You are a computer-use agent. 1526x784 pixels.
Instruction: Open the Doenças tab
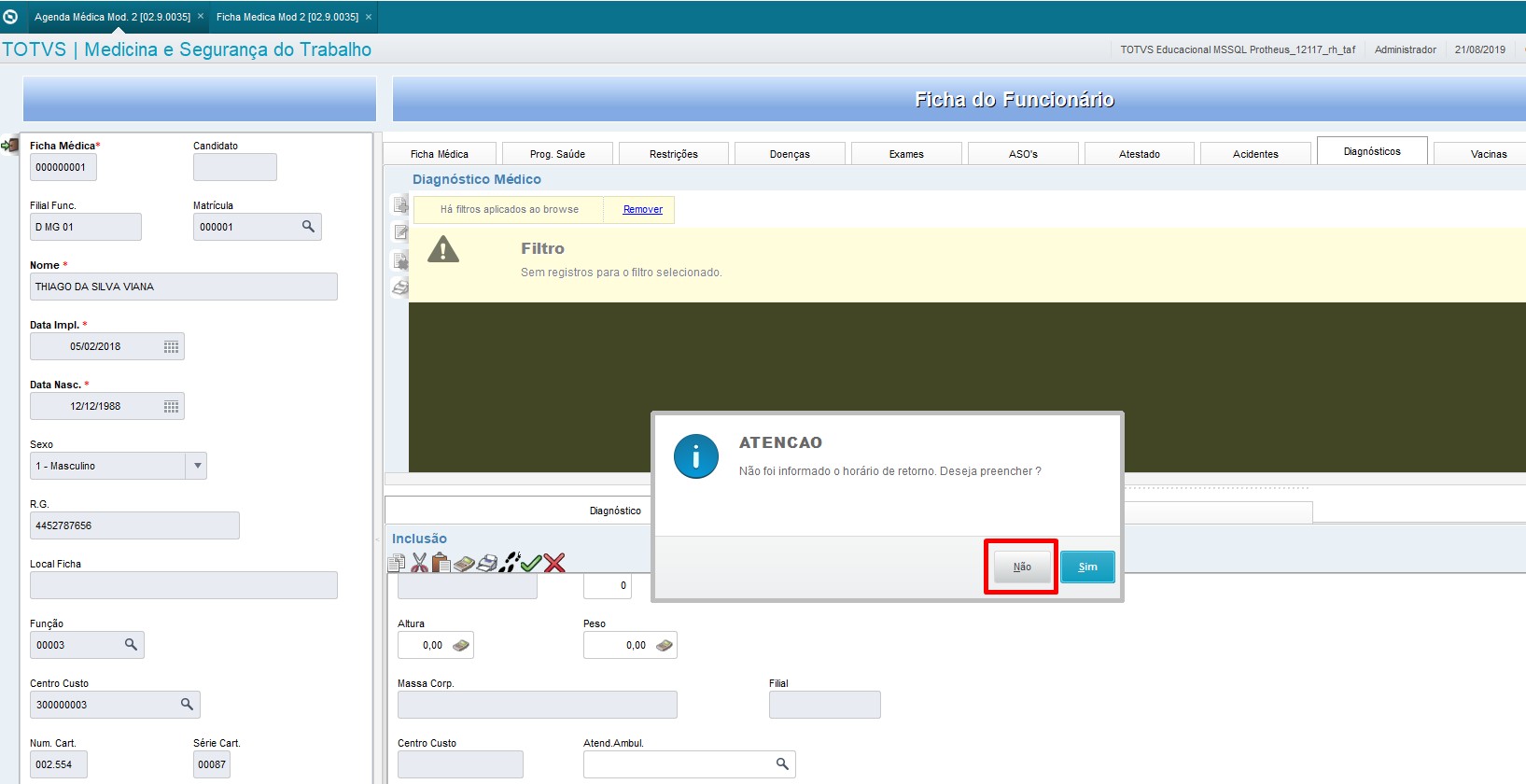pos(790,154)
